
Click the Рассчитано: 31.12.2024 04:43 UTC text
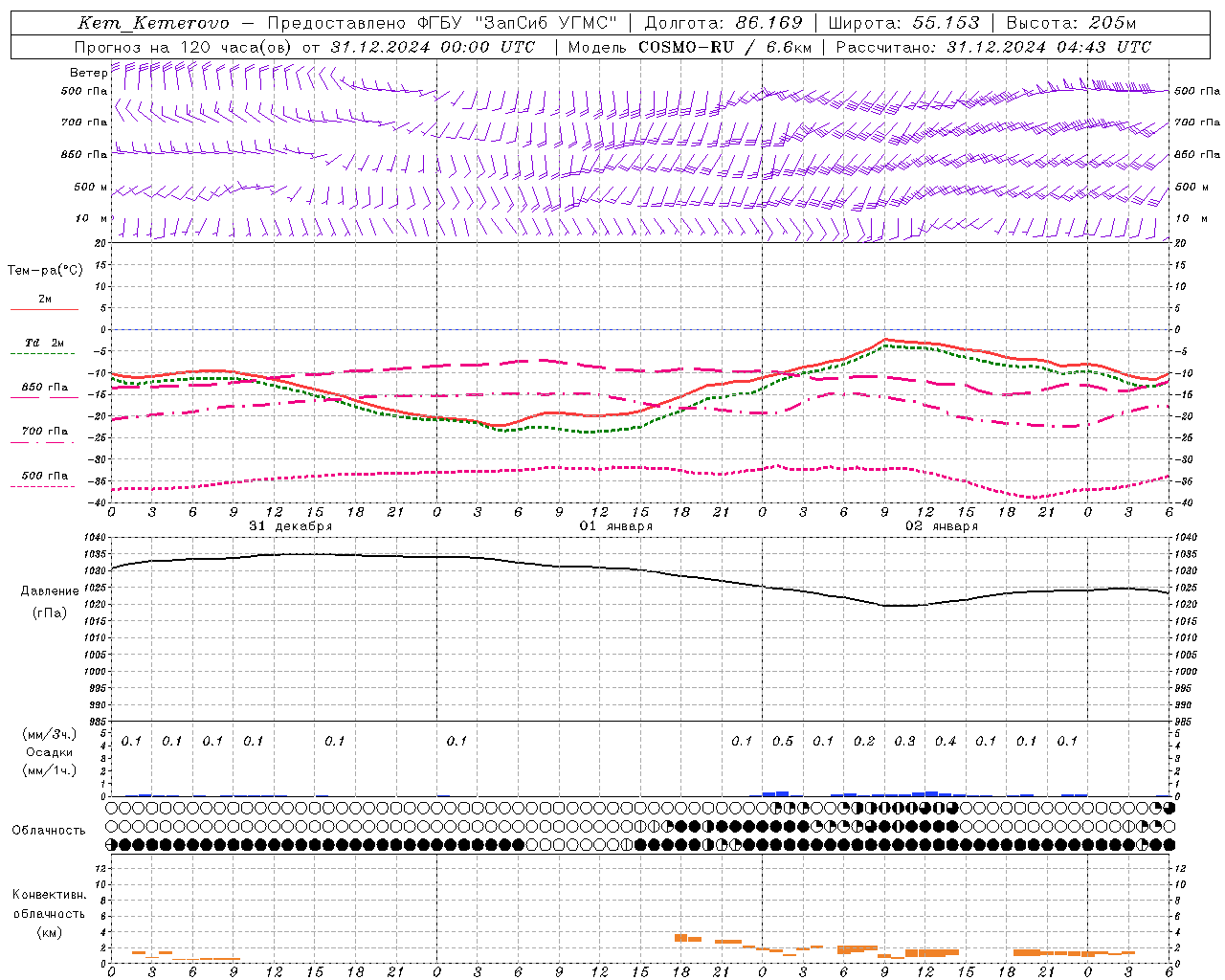[x=993, y=47]
